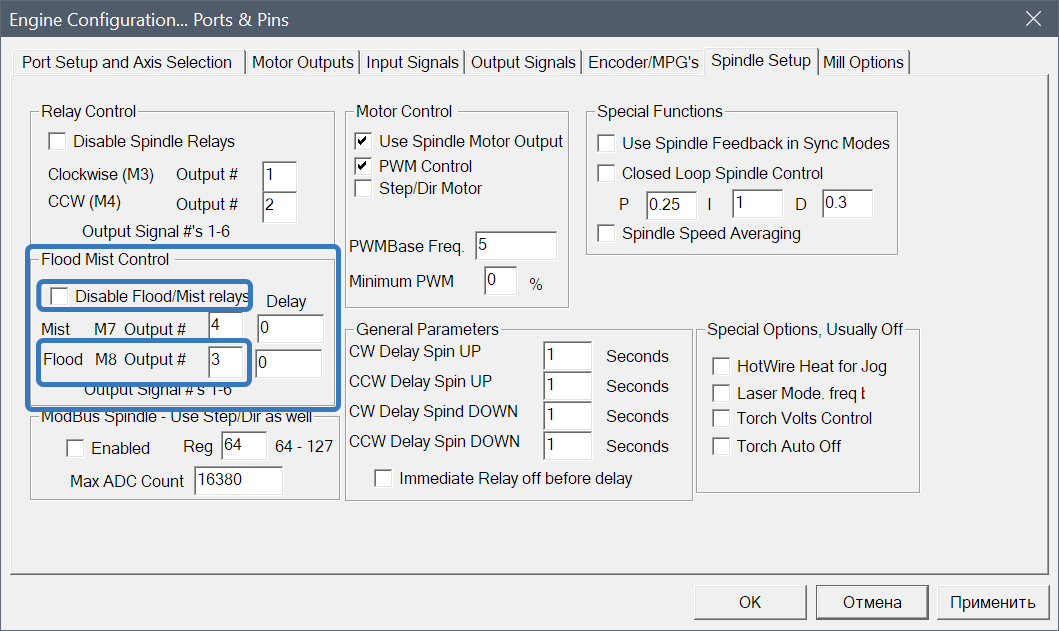Click the Max ADC Count field
The width and height of the screenshot is (1059, 631).
tap(238, 481)
